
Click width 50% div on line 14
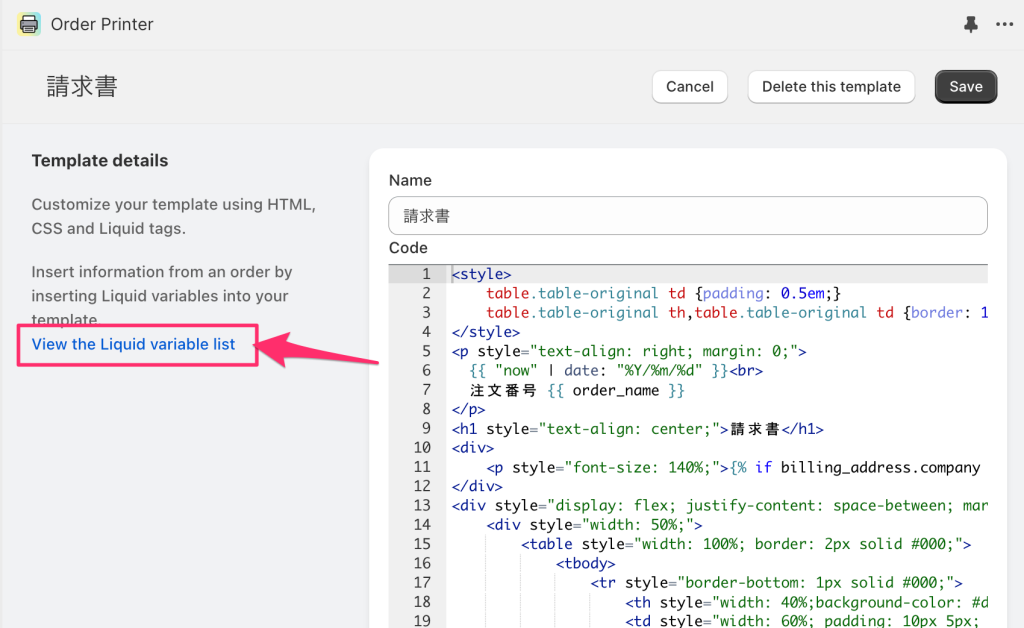click(594, 525)
